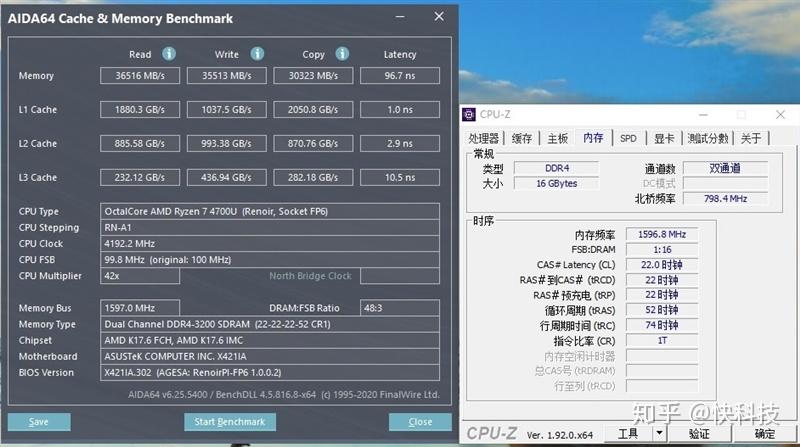Image resolution: width=800 pixels, height=447 pixels.
Task: Click the Read info icon in AIDA64
Action: pyautogui.click(x=169, y=54)
